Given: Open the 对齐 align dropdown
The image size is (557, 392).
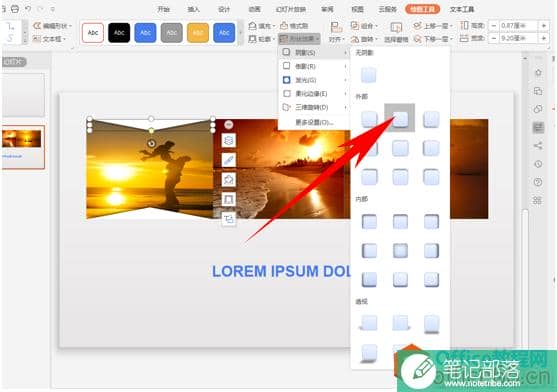Looking at the screenshot, I should click(x=336, y=32).
